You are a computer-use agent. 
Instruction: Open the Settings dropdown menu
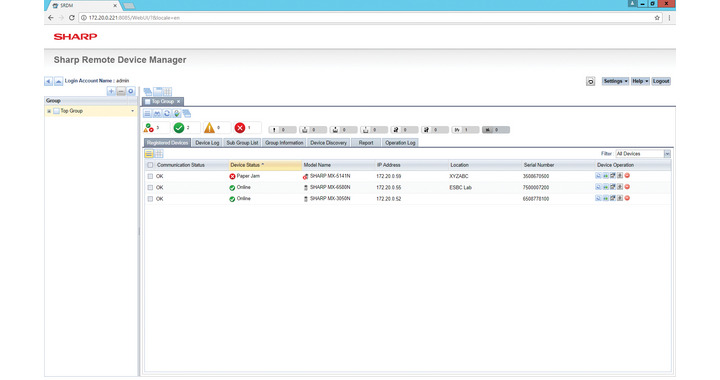tap(615, 81)
